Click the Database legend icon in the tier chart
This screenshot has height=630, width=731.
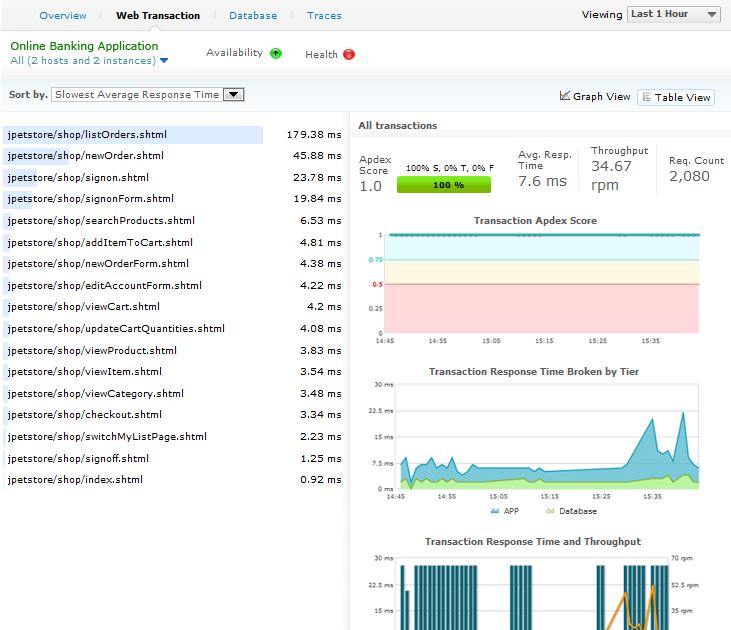(x=550, y=511)
